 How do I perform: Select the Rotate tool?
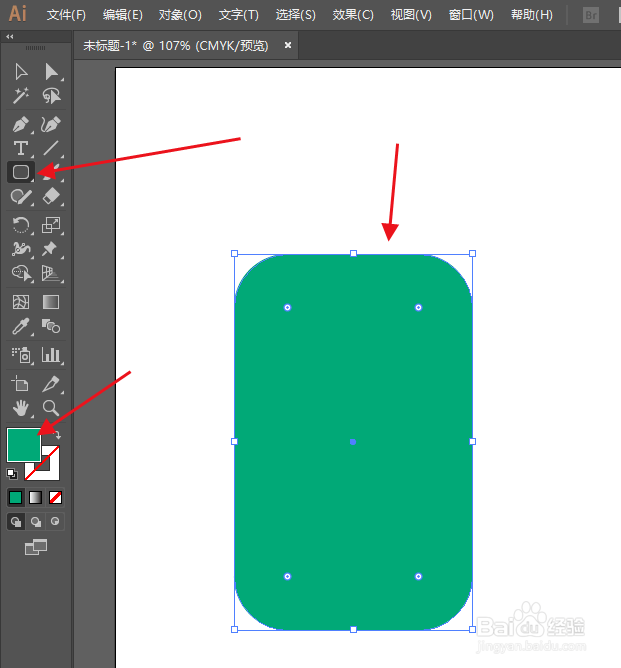(x=21, y=225)
